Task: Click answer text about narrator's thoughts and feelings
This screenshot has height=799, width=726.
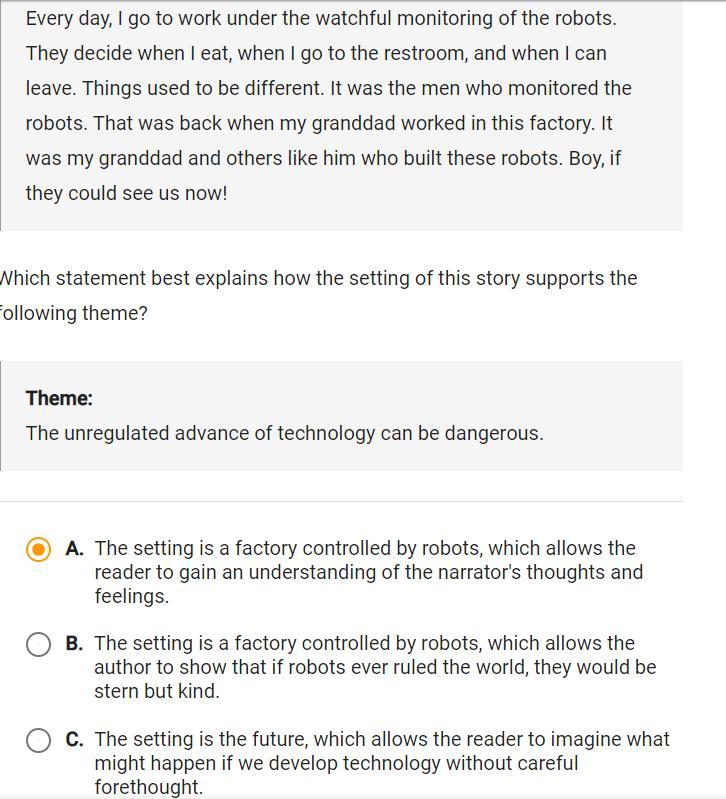Action: 368,572
